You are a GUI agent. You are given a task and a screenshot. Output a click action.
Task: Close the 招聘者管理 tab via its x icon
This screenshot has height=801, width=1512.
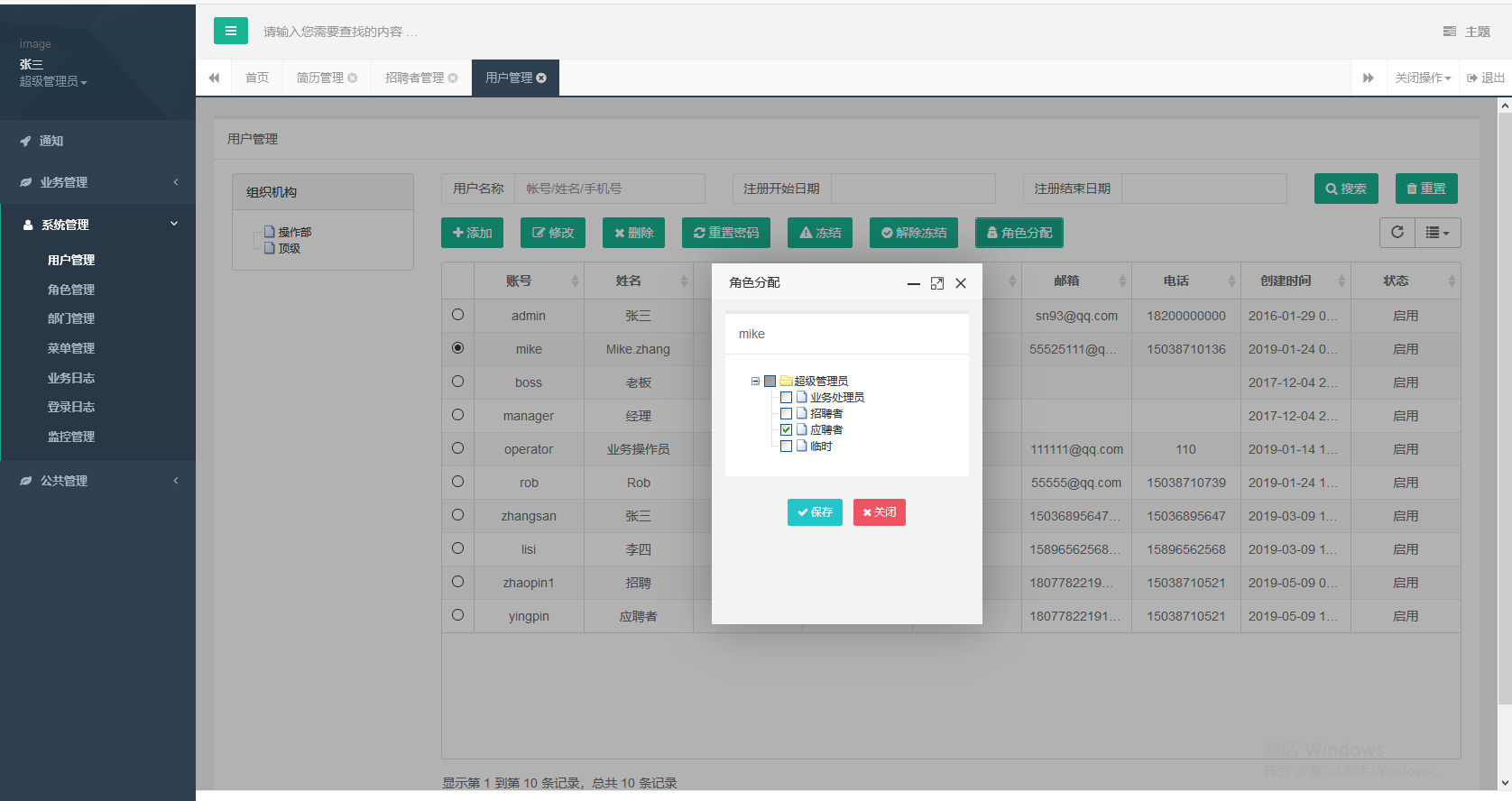coord(453,78)
